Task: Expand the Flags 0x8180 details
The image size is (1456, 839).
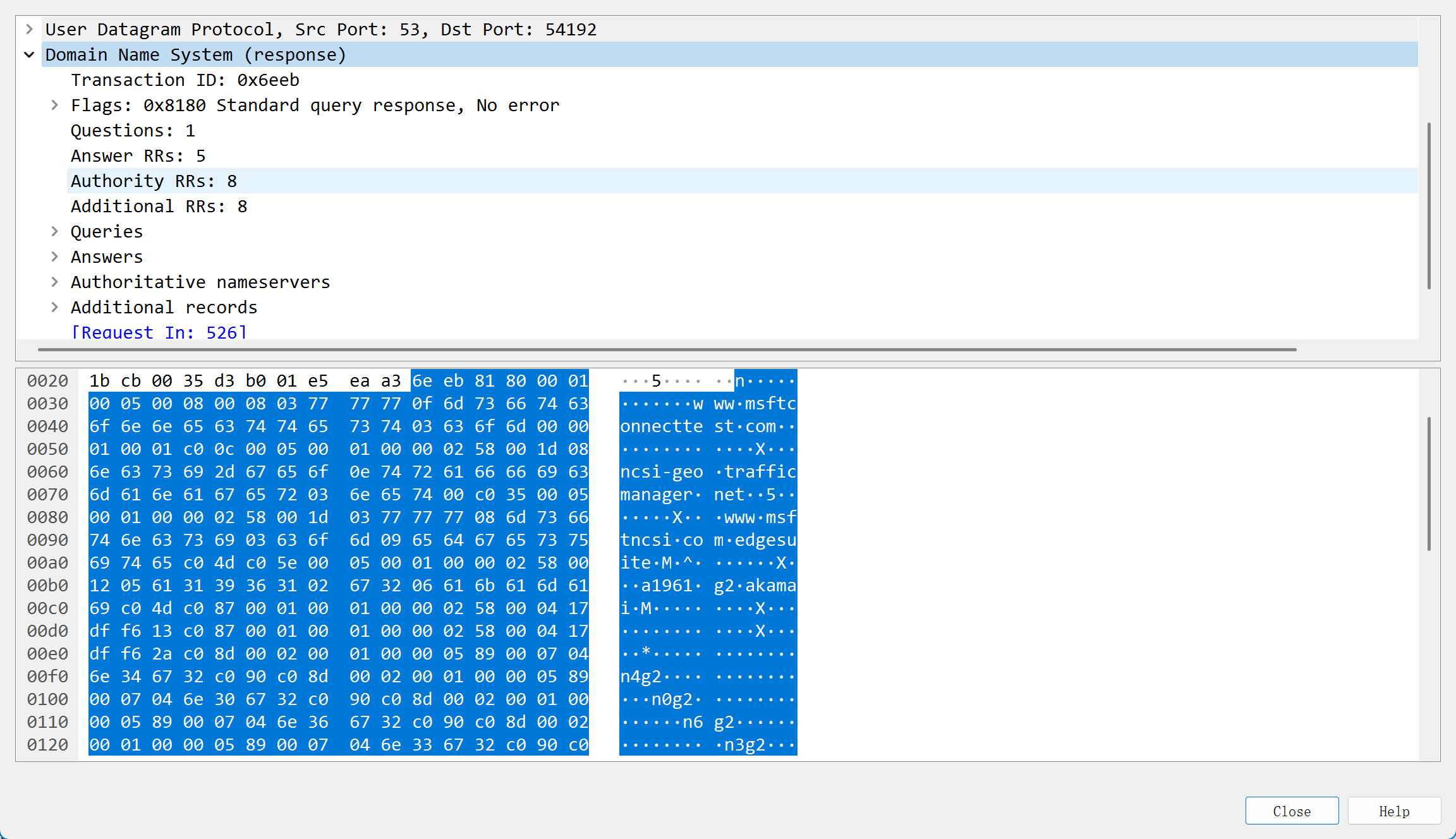Action: click(x=55, y=105)
